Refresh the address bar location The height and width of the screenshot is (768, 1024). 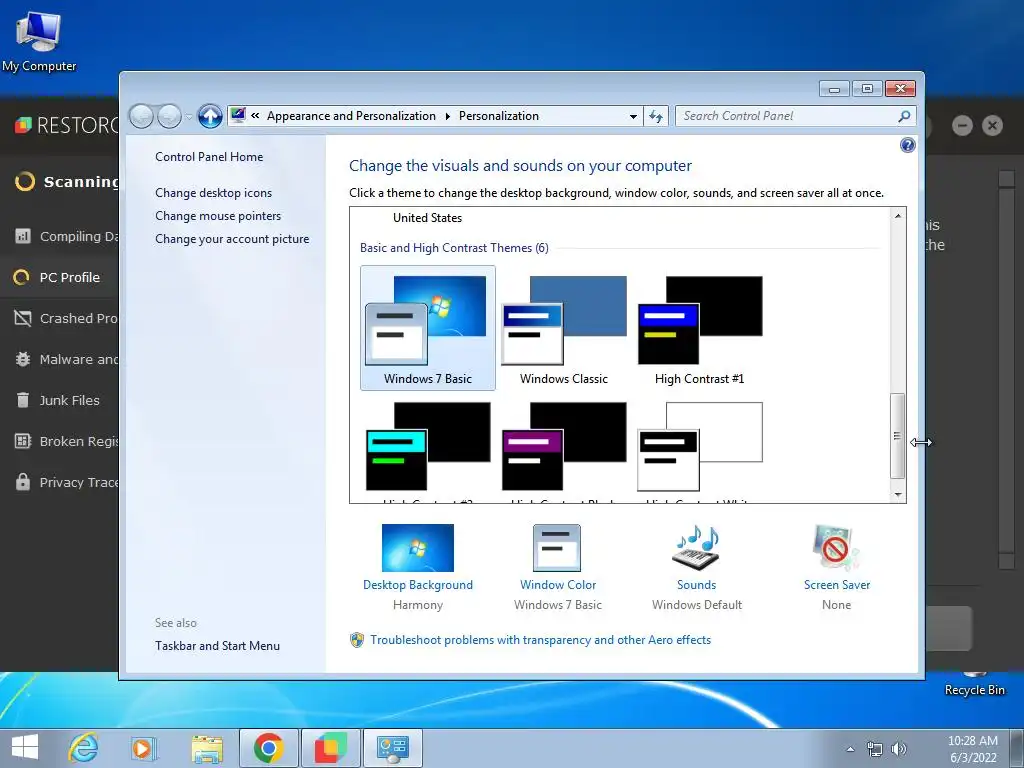[656, 116]
